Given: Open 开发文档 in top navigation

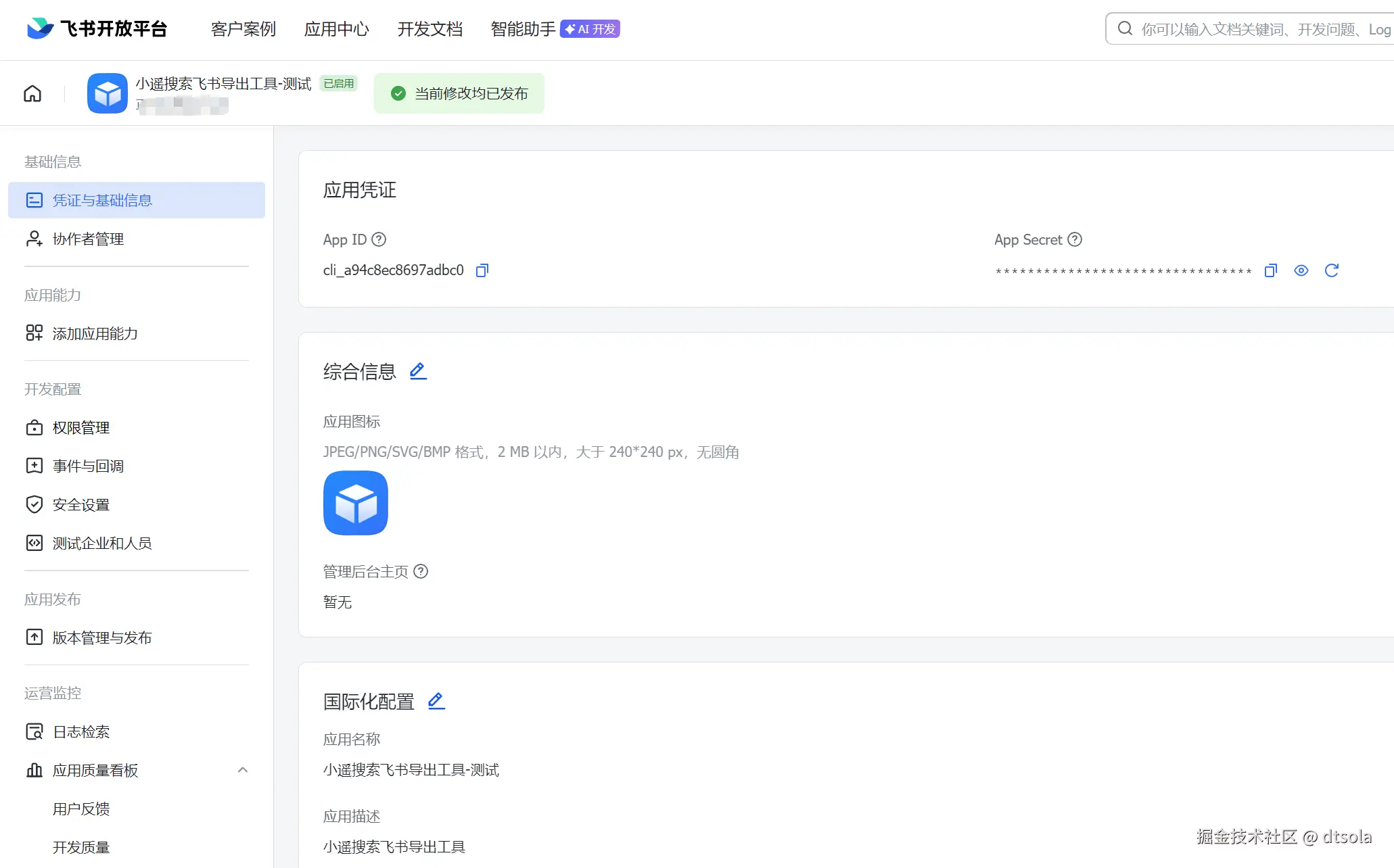Looking at the screenshot, I should [429, 29].
